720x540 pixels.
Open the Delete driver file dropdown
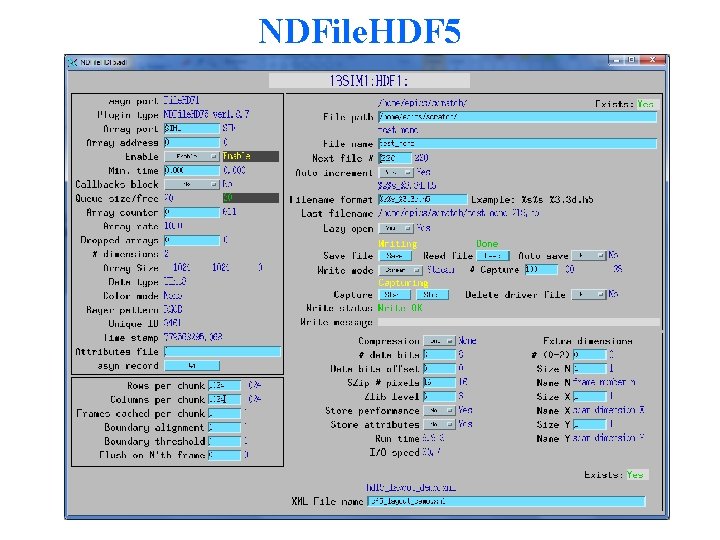click(x=590, y=294)
